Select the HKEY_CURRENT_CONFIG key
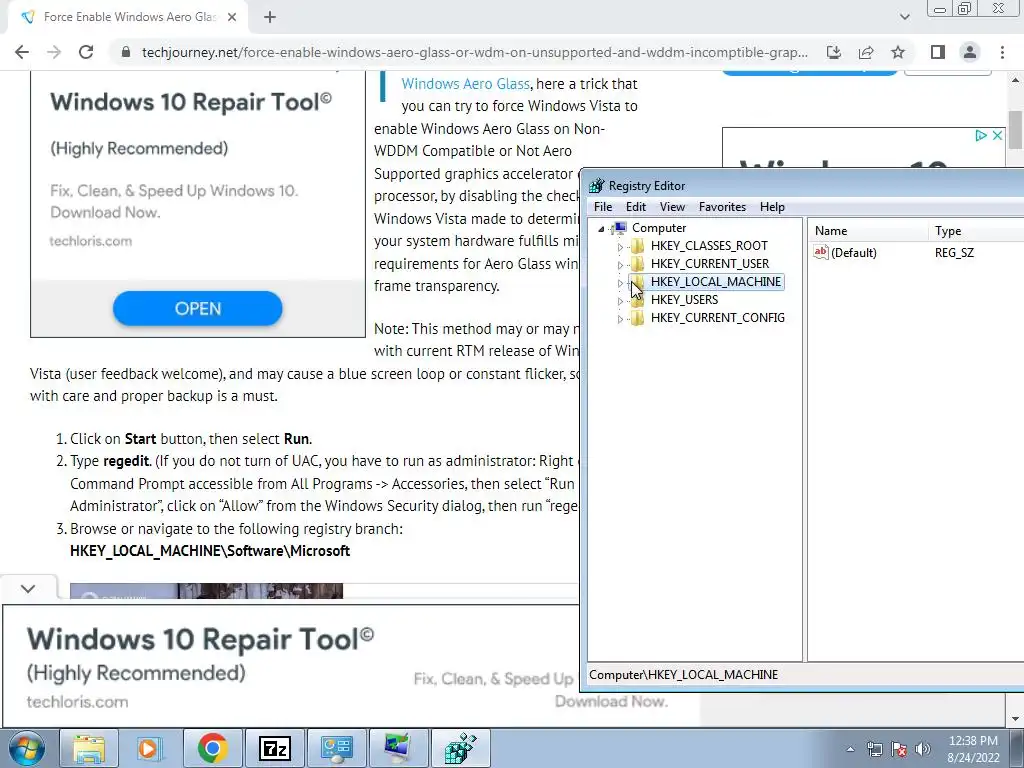 [x=718, y=317]
